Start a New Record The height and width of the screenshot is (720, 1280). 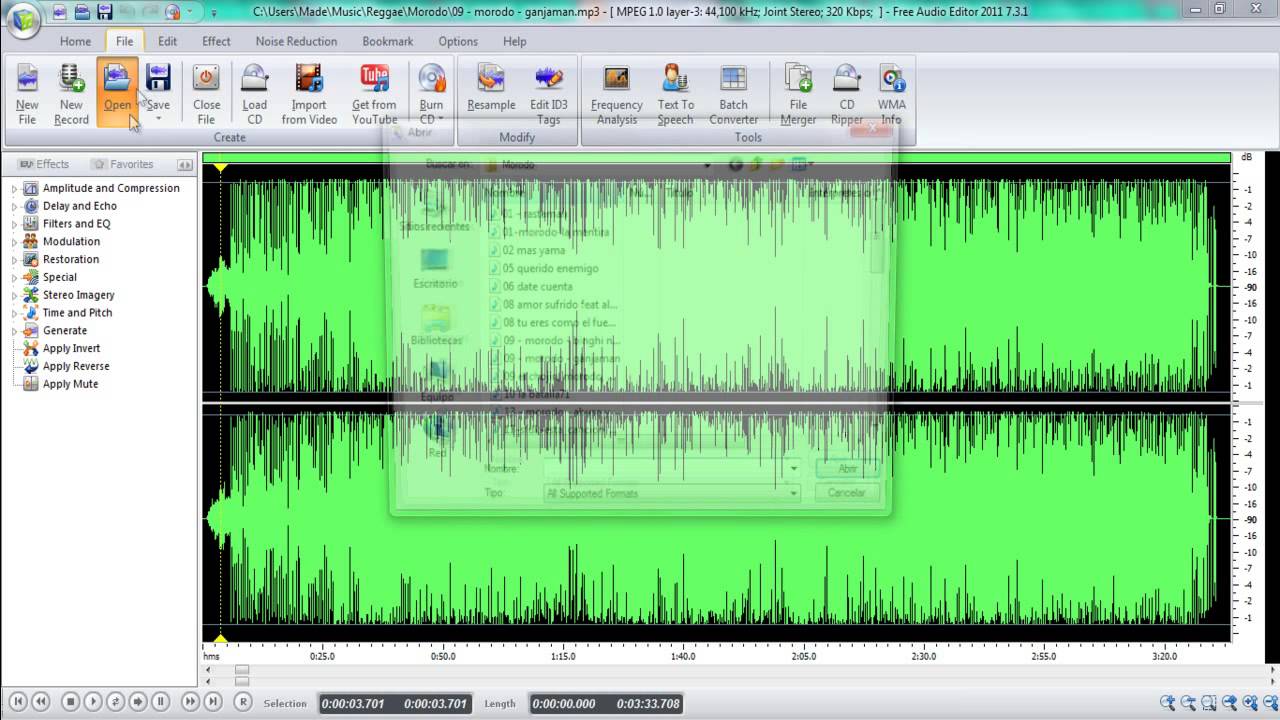71,95
